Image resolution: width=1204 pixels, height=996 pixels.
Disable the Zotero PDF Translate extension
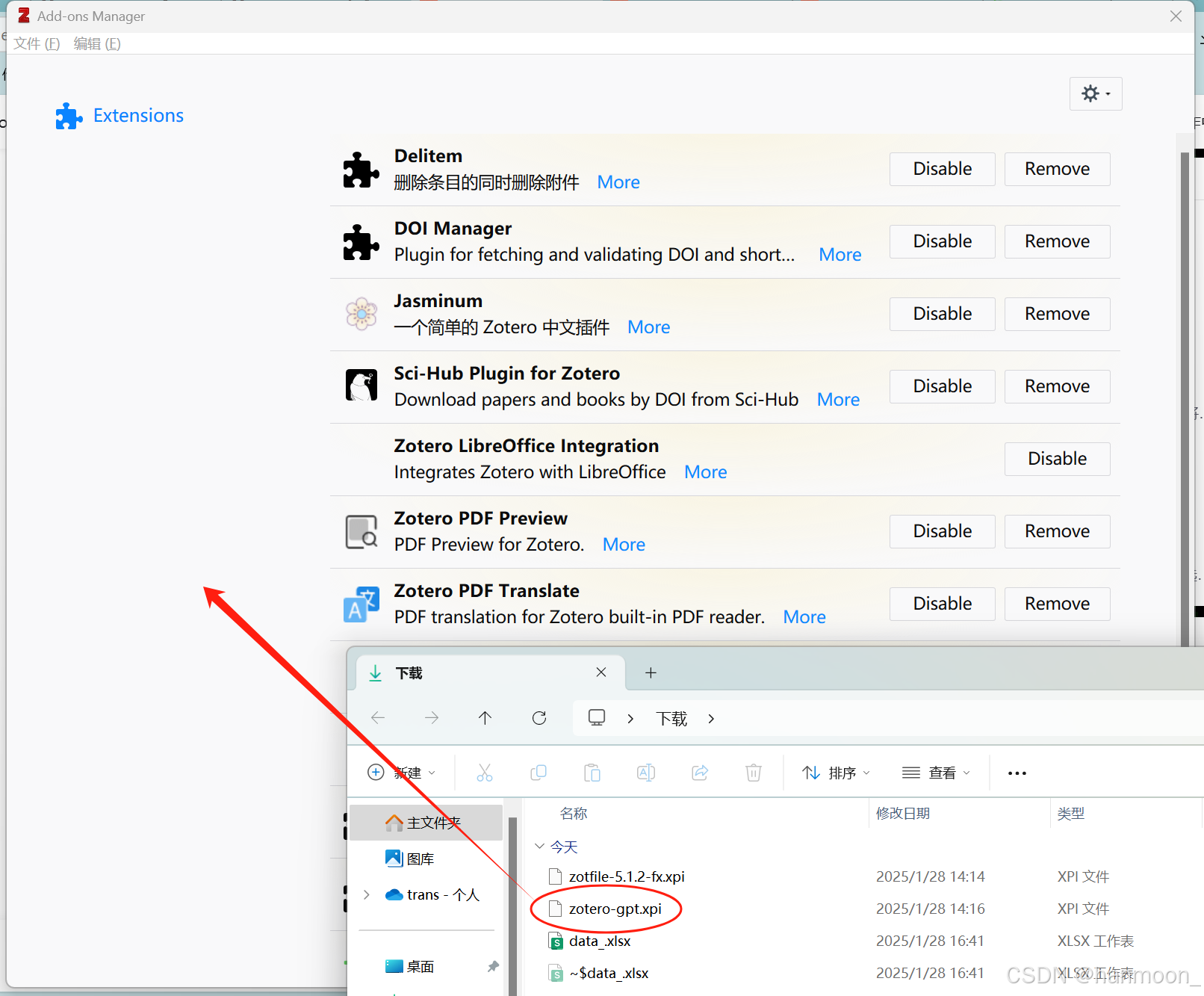[943, 604]
